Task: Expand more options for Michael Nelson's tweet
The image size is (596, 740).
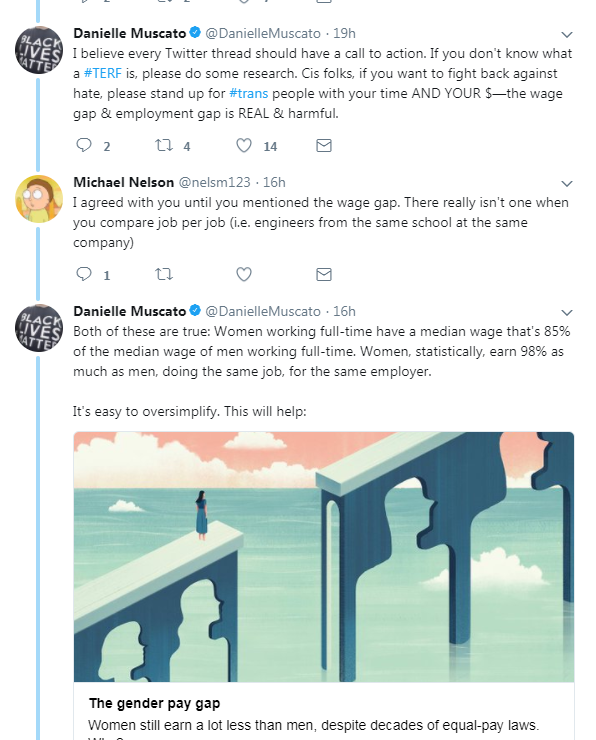Action: (567, 183)
